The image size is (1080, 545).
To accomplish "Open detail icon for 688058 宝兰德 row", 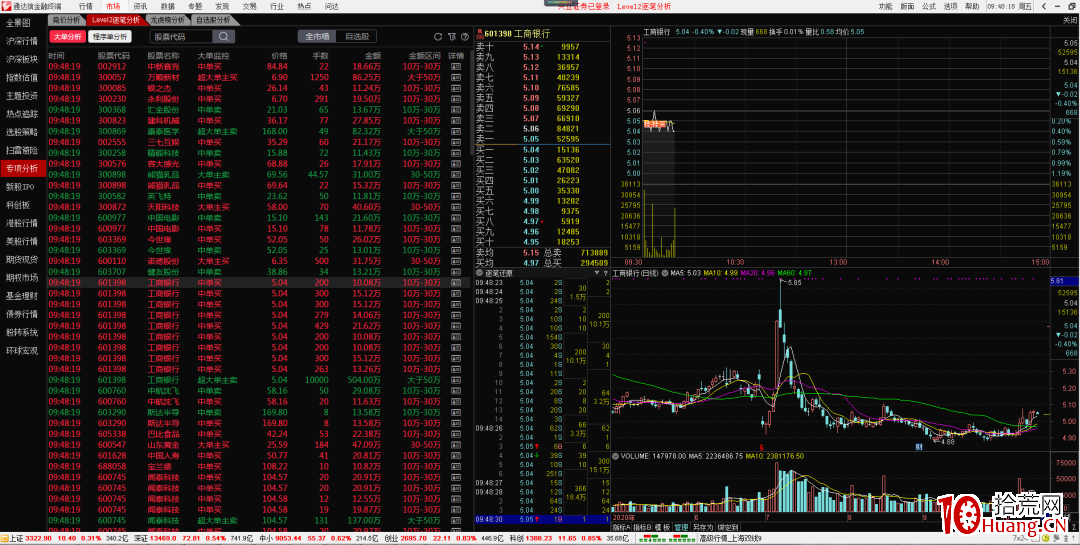I will click(455, 466).
